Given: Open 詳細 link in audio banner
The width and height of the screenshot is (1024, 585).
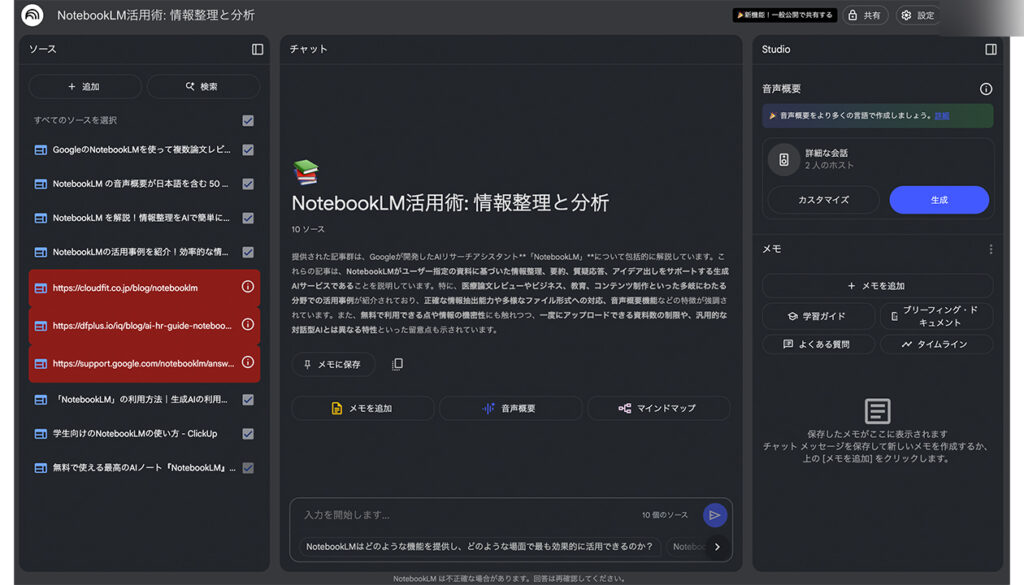Looking at the screenshot, I should pos(942,116).
